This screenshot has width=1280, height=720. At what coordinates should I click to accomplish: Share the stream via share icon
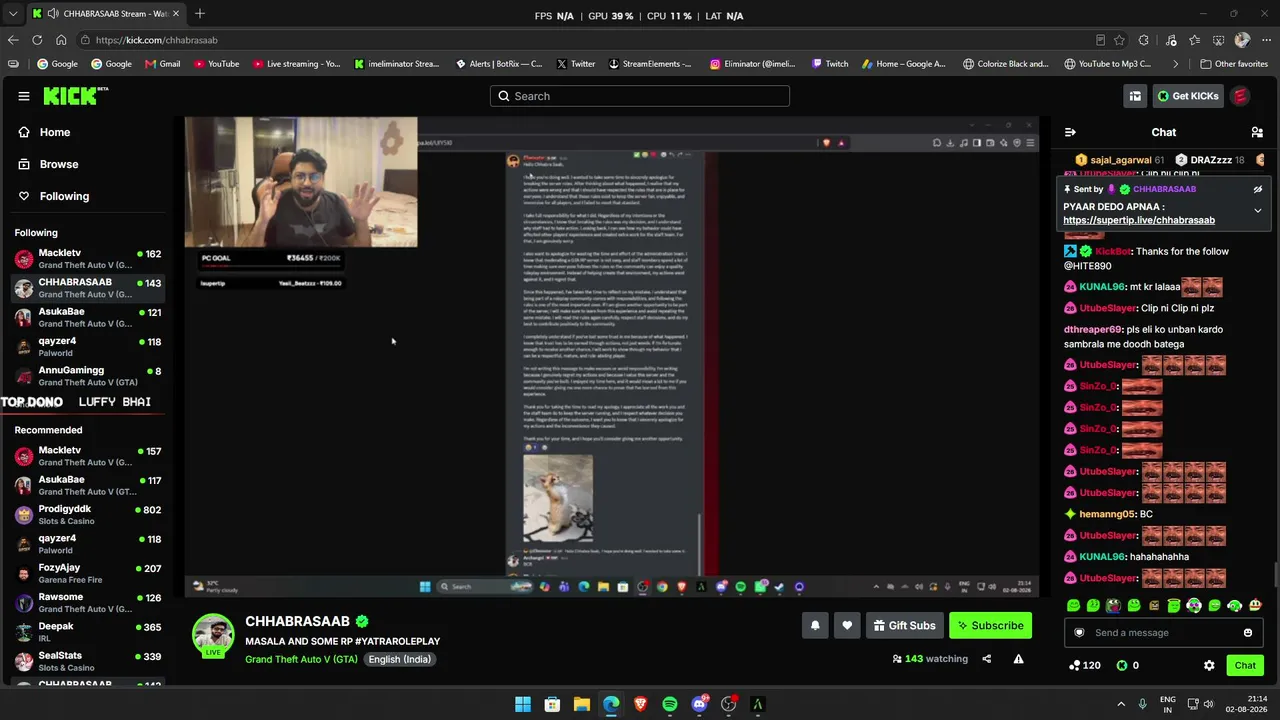click(986, 659)
